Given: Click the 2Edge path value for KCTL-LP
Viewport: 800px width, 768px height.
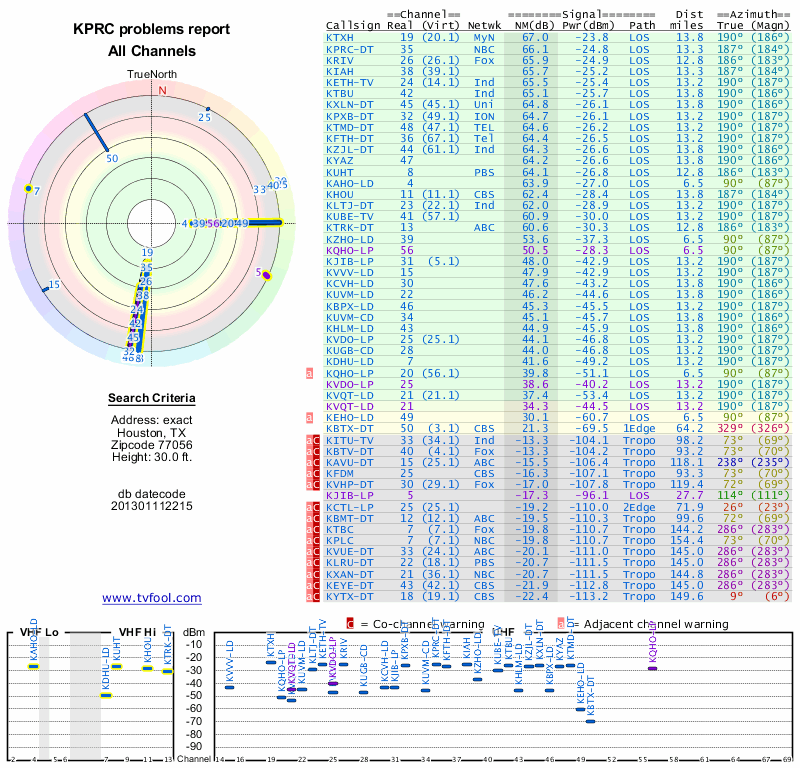Looking at the screenshot, I should (x=639, y=507).
